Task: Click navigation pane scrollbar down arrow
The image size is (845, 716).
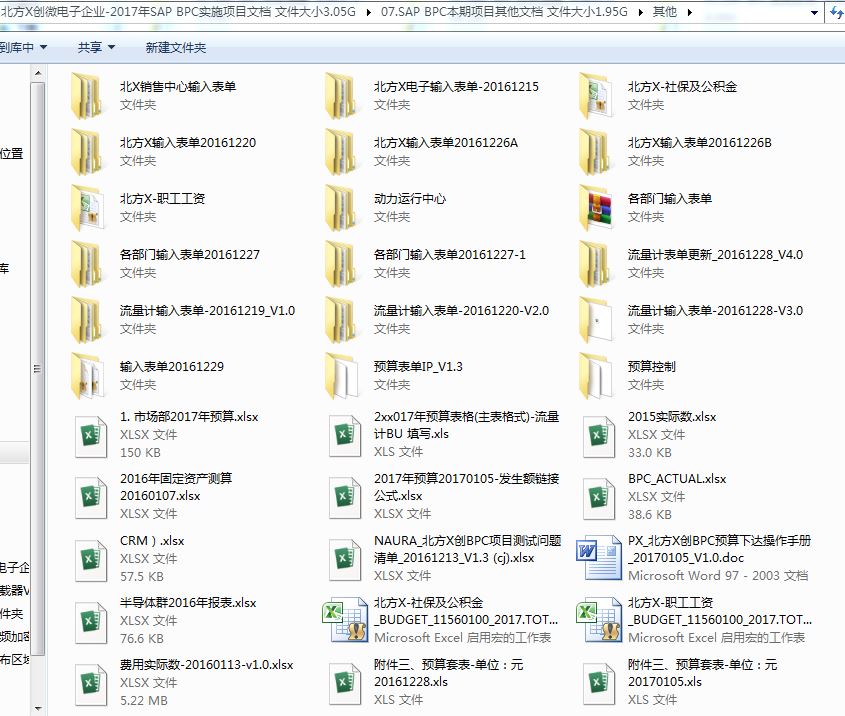Action: [37, 708]
